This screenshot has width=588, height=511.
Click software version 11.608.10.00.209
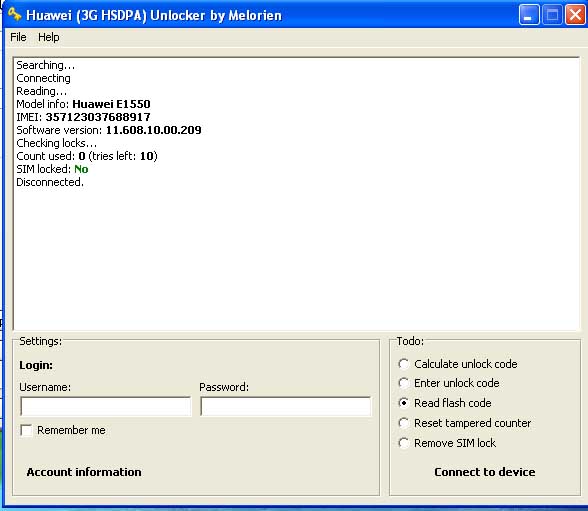[153, 130]
